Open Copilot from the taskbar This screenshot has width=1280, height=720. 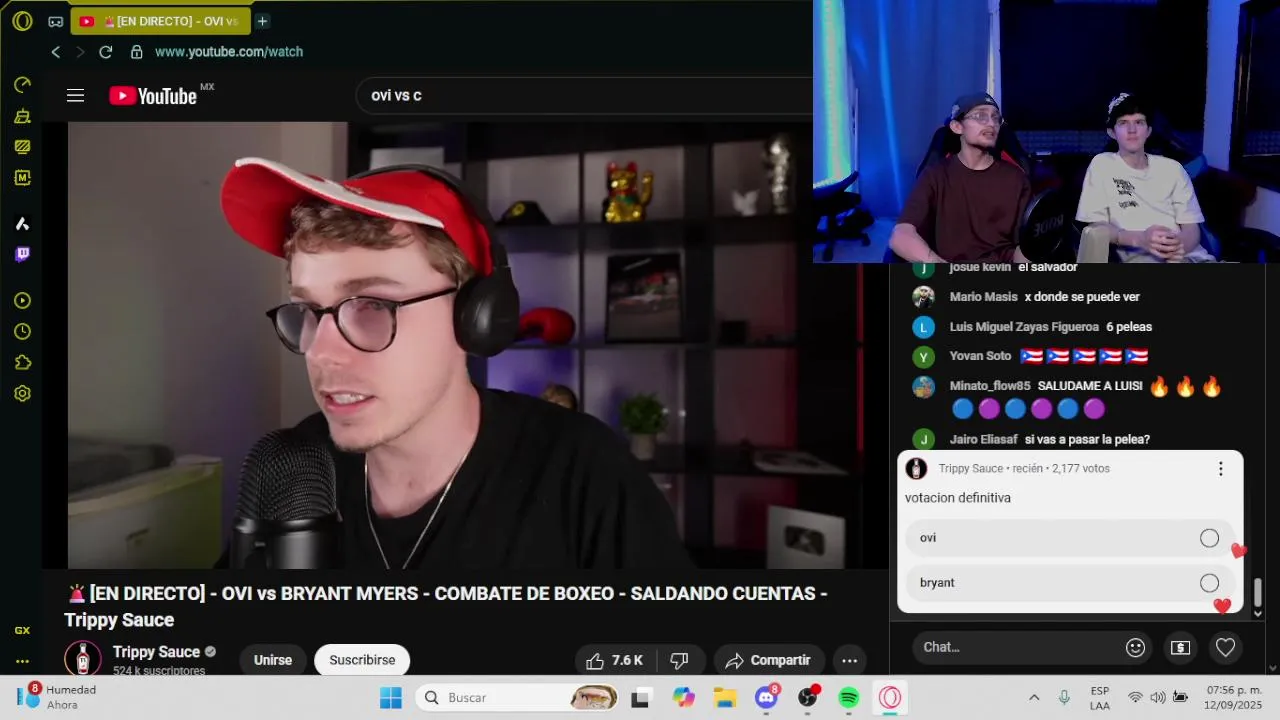pos(684,697)
